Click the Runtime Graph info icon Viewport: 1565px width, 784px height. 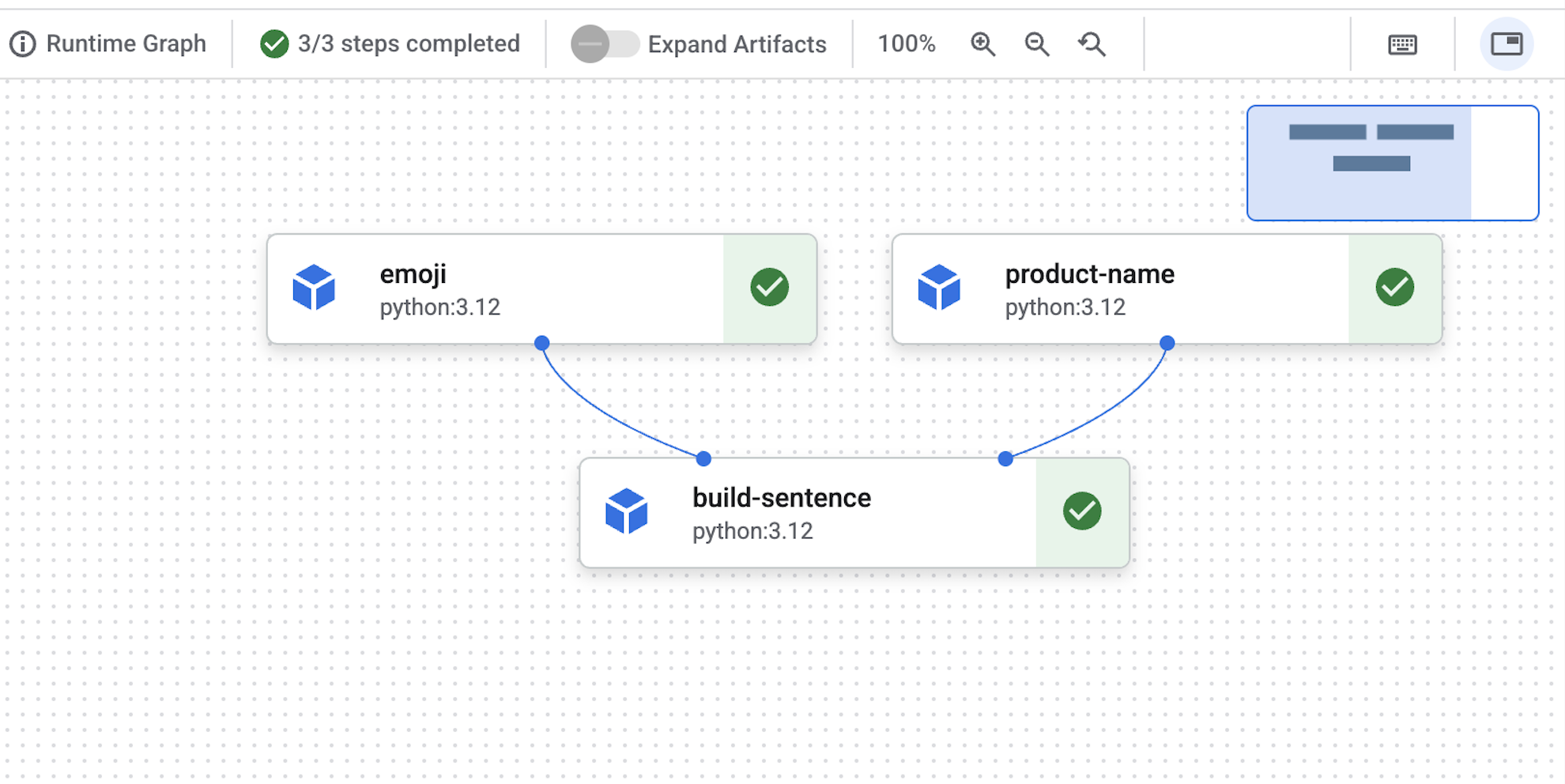click(x=23, y=43)
